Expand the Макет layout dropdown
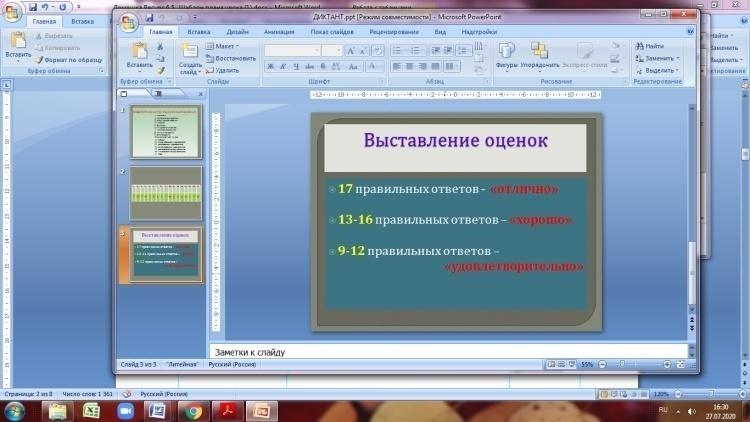The image size is (750, 422). pyautogui.click(x=222, y=46)
